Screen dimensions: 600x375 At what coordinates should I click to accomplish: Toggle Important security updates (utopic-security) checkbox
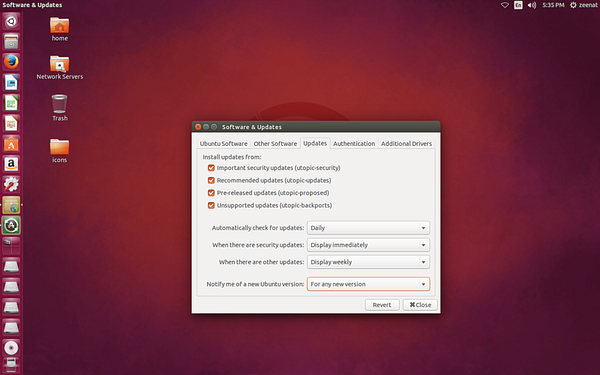211,168
